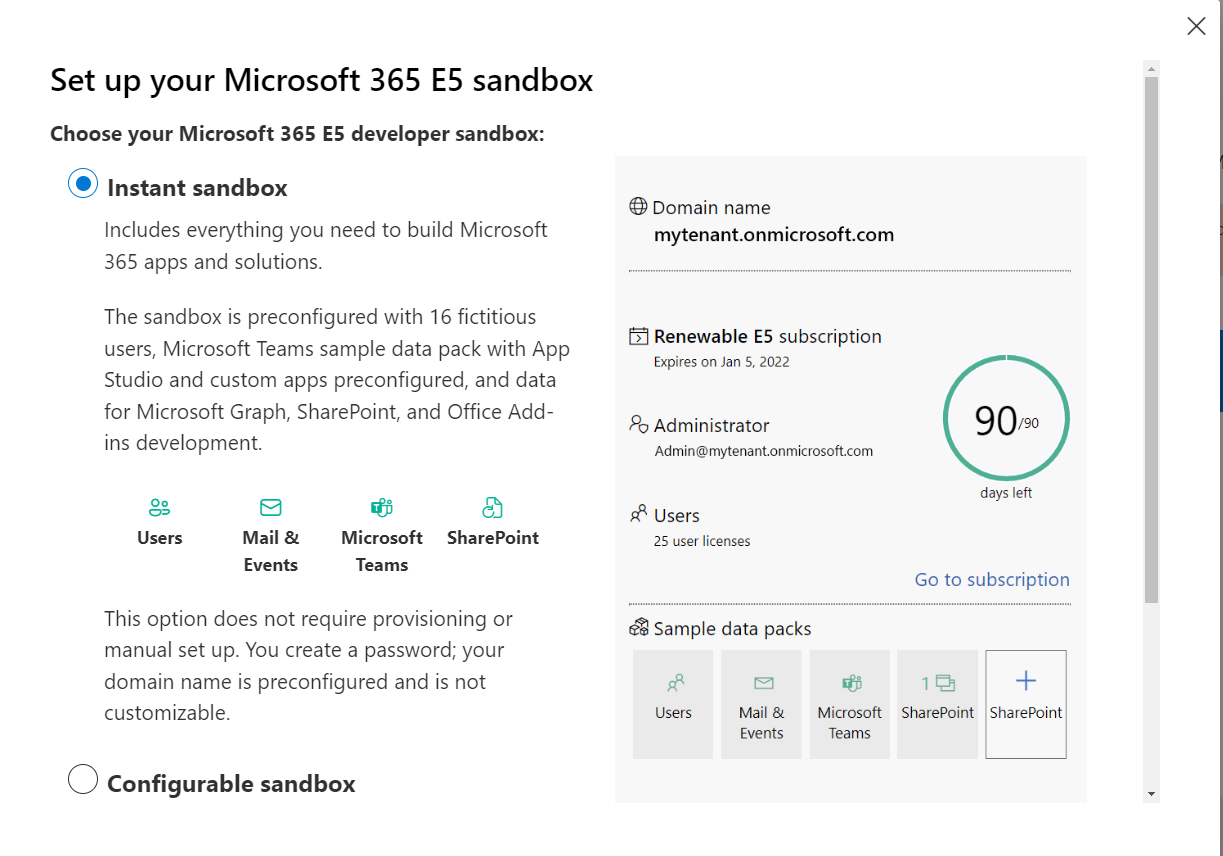
Task: Click the Sample data packs heading
Action: [732, 629]
